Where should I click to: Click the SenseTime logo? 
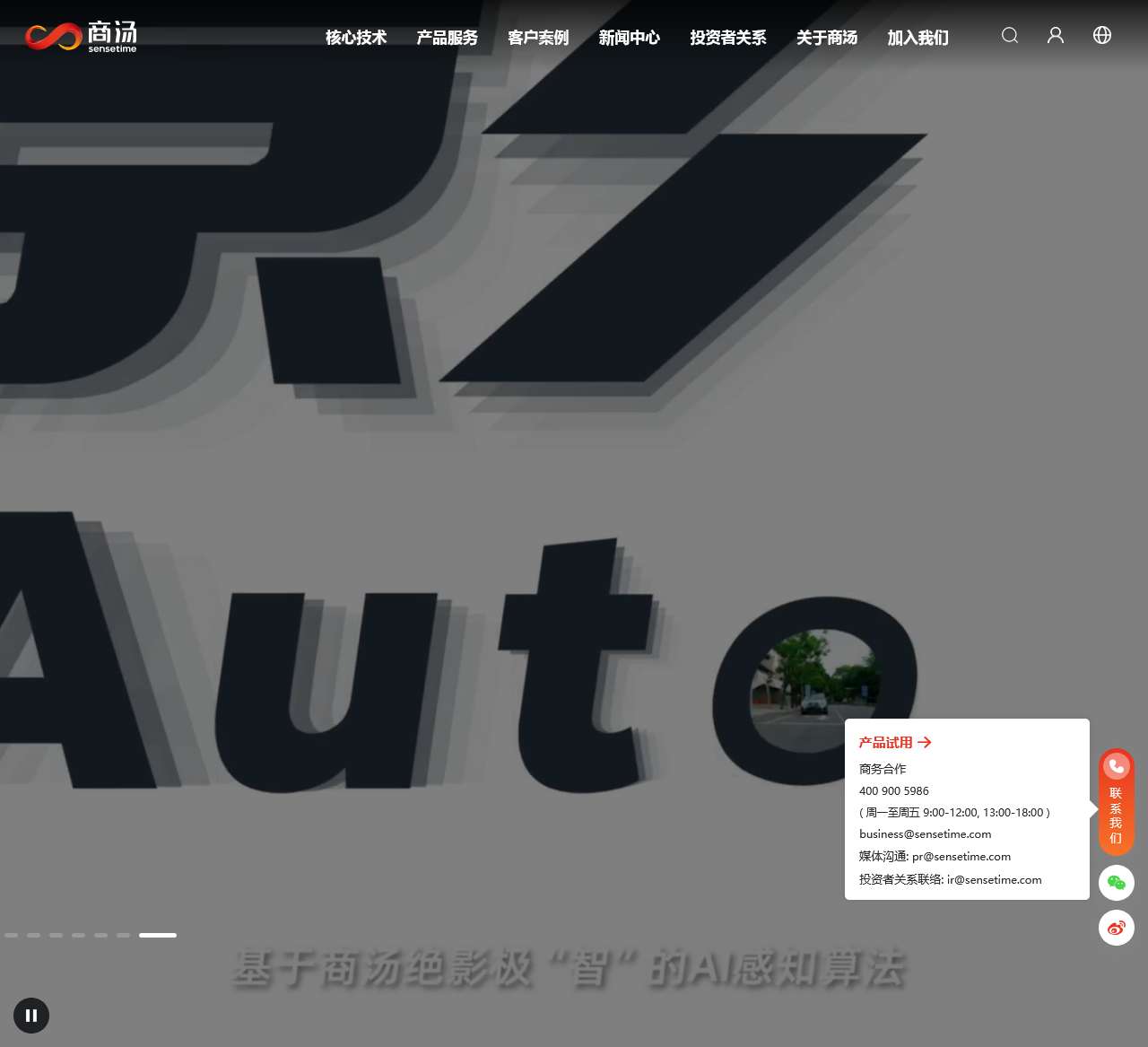(81, 37)
